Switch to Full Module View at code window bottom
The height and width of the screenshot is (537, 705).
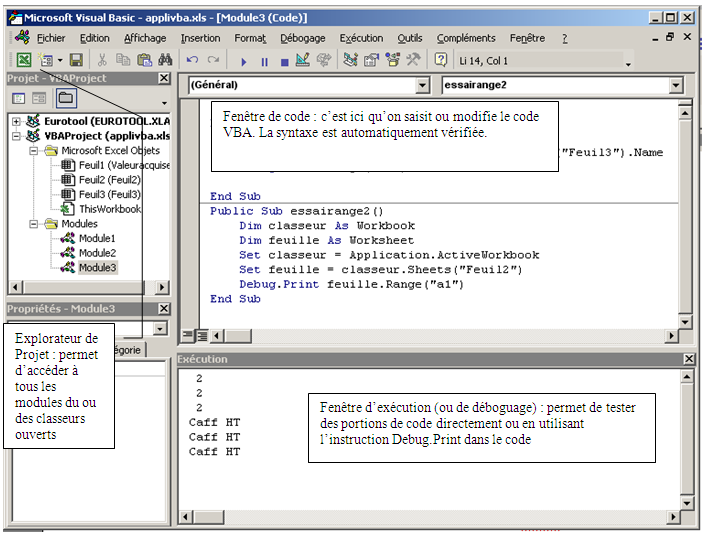tap(202, 336)
